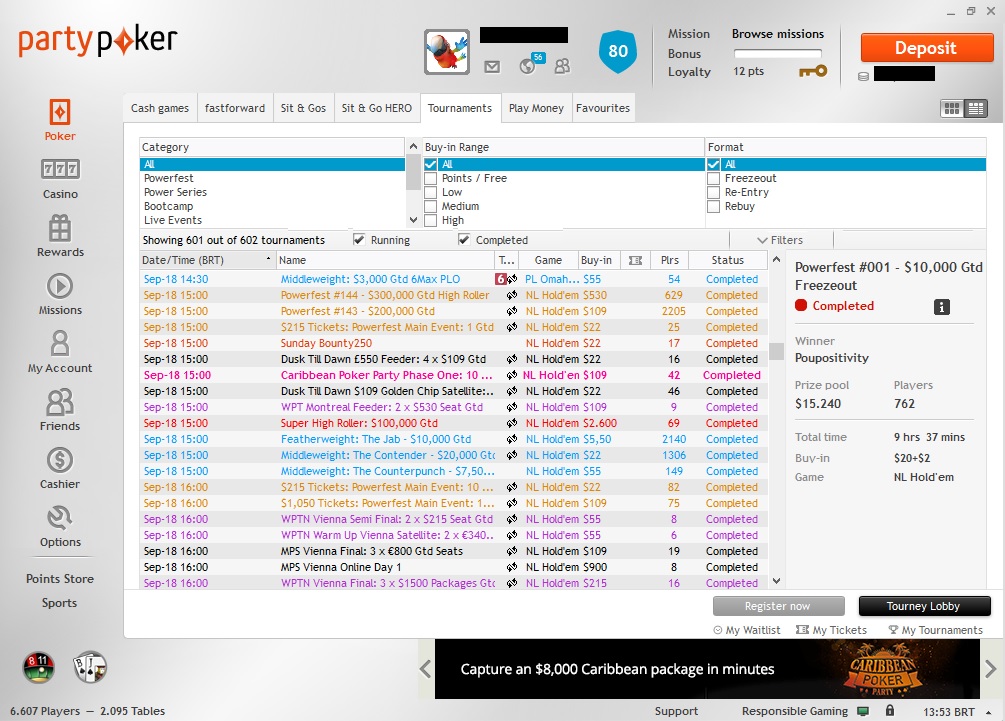Viewport: 1005px width, 721px height.
Task: Open the mail envelope inbox icon
Action: [492, 66]
